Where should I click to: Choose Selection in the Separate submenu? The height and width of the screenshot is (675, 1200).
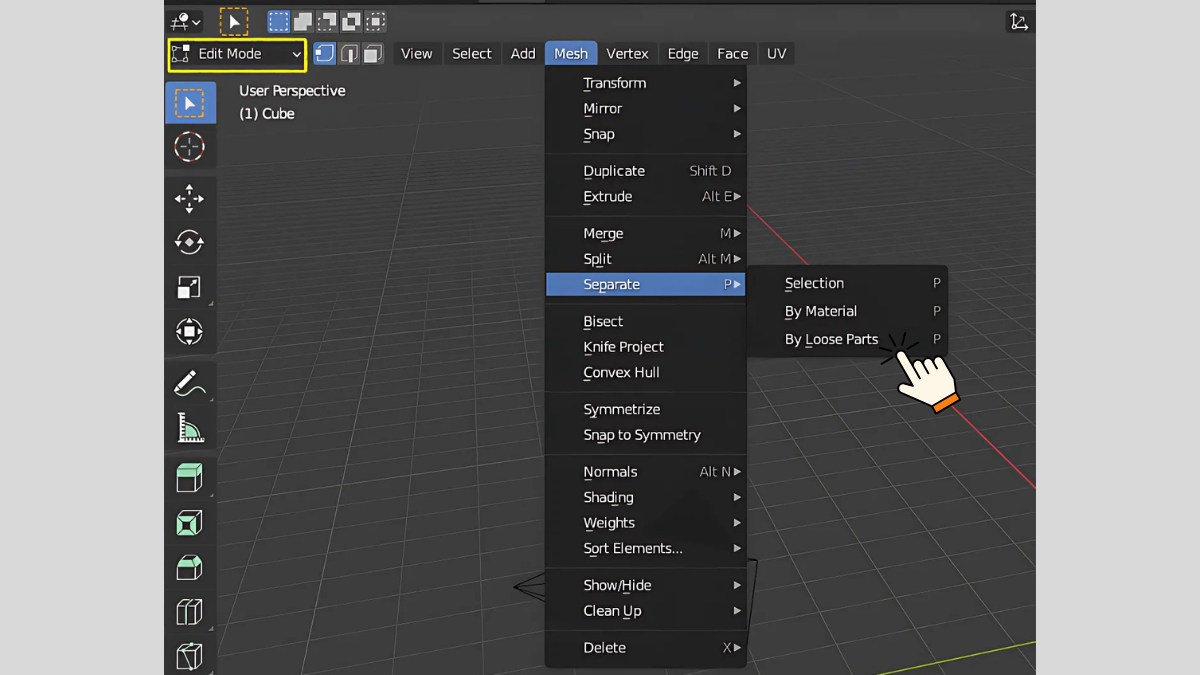(x=847, y=284)
